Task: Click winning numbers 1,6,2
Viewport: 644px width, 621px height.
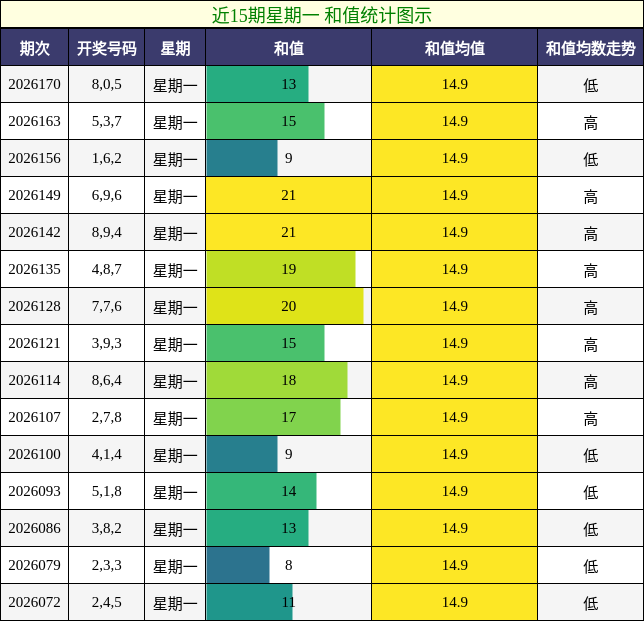Action: click(107, 158)
